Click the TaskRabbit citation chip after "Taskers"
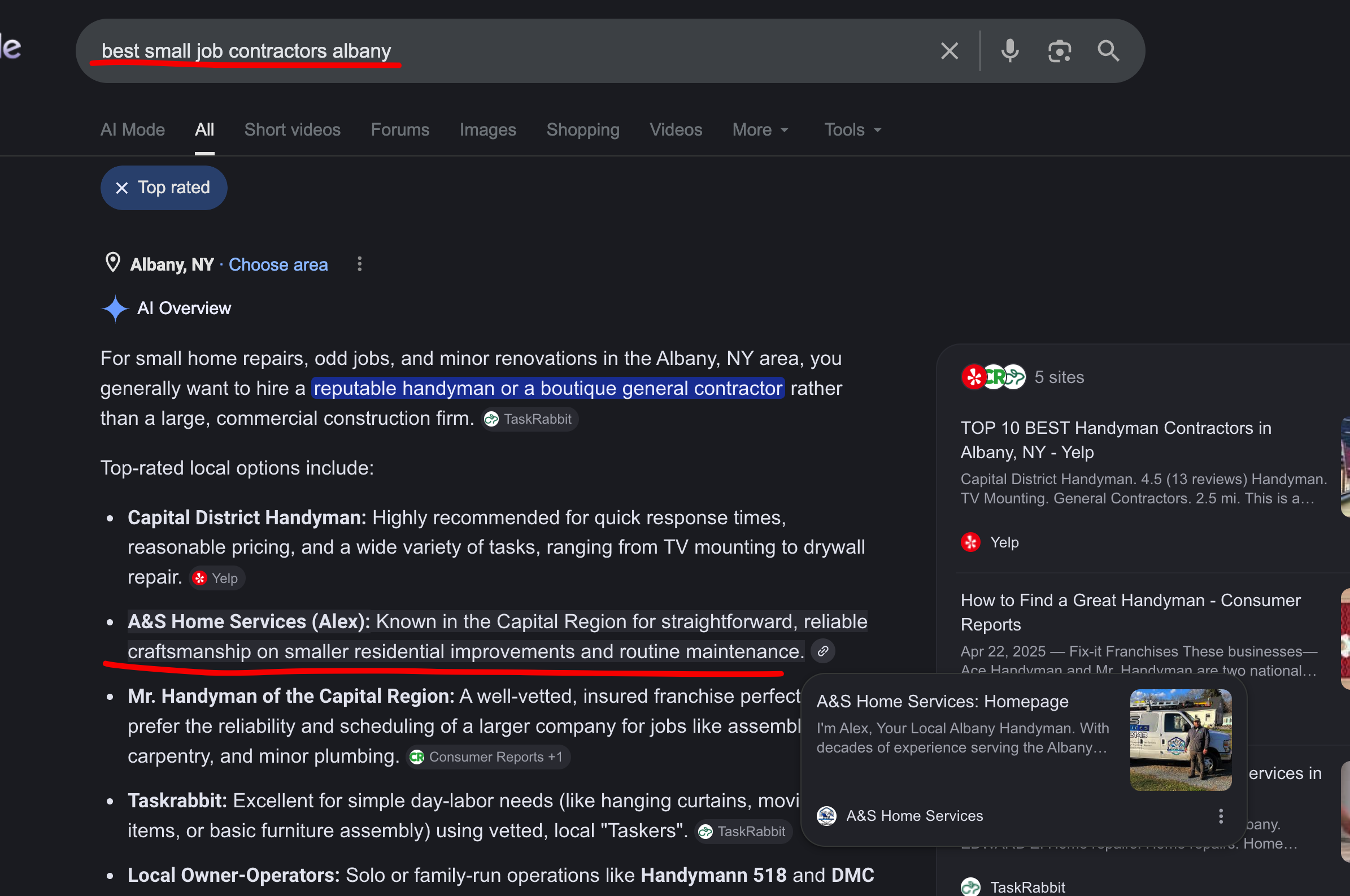This screenshot has height=896, width=1350. click(x=743, y=832)
